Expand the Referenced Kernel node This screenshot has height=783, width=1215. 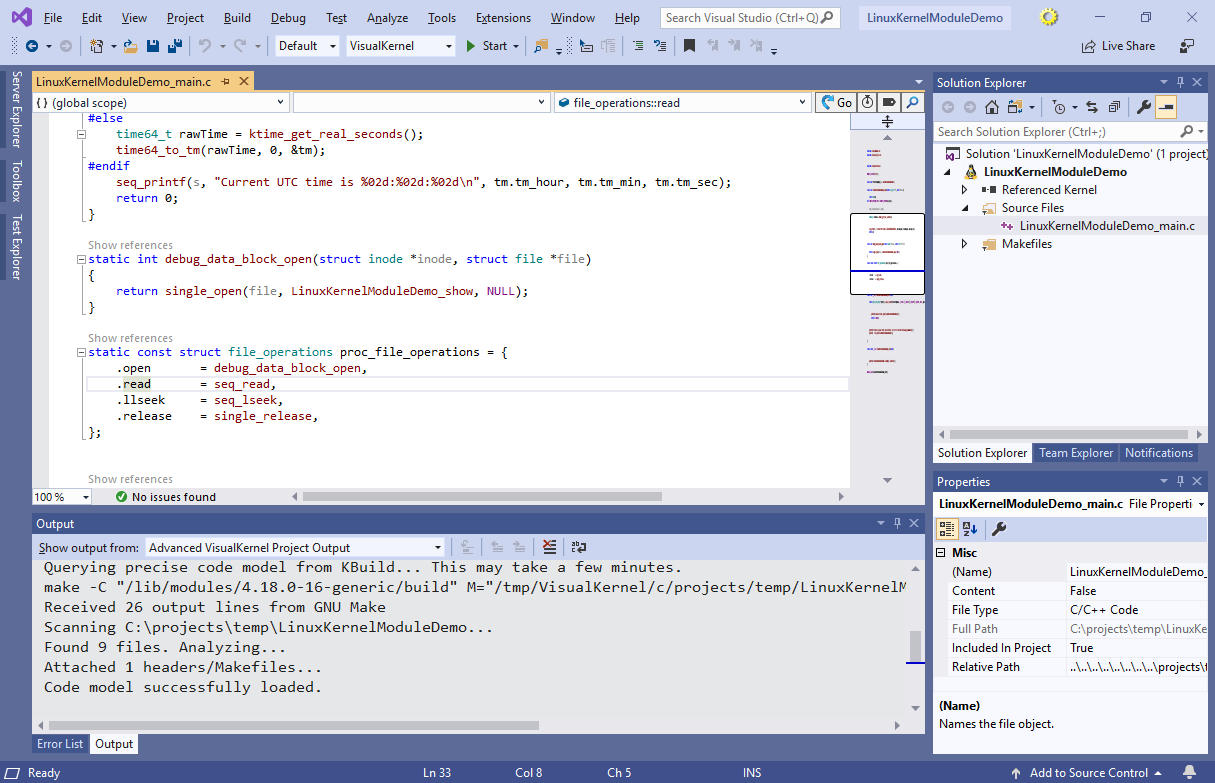(x=965, y=190)
